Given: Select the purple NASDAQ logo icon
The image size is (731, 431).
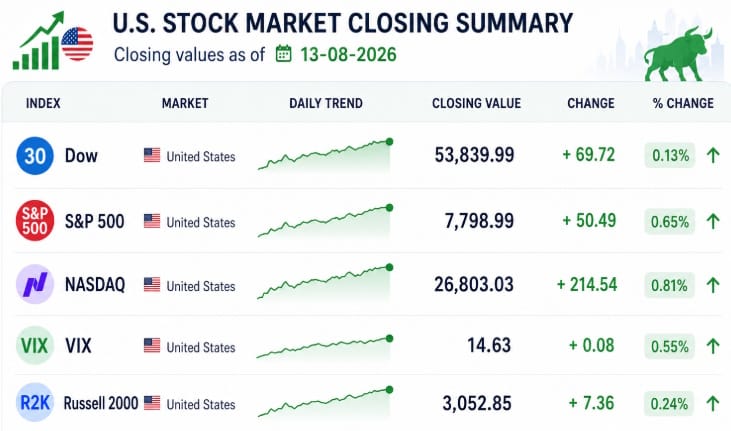Looking at the screenshot, I should coord(35,284).
